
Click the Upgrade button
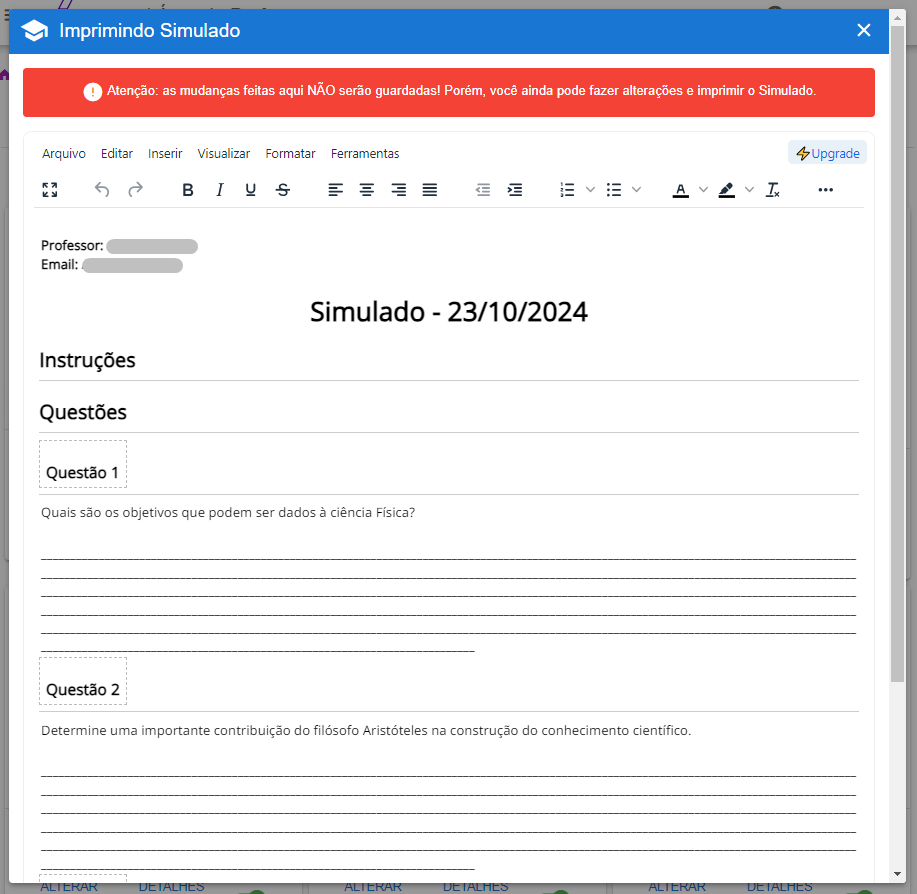pos(827,154)
